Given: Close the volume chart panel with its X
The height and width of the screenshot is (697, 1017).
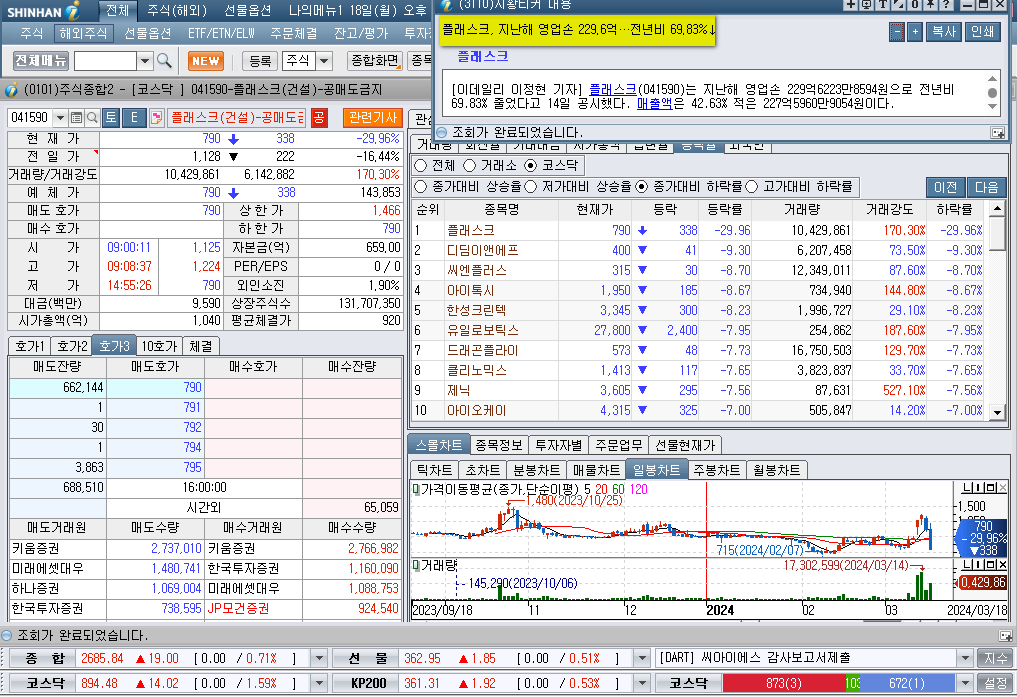Looking at the screenshot, I should click(x=1002, y=565).
